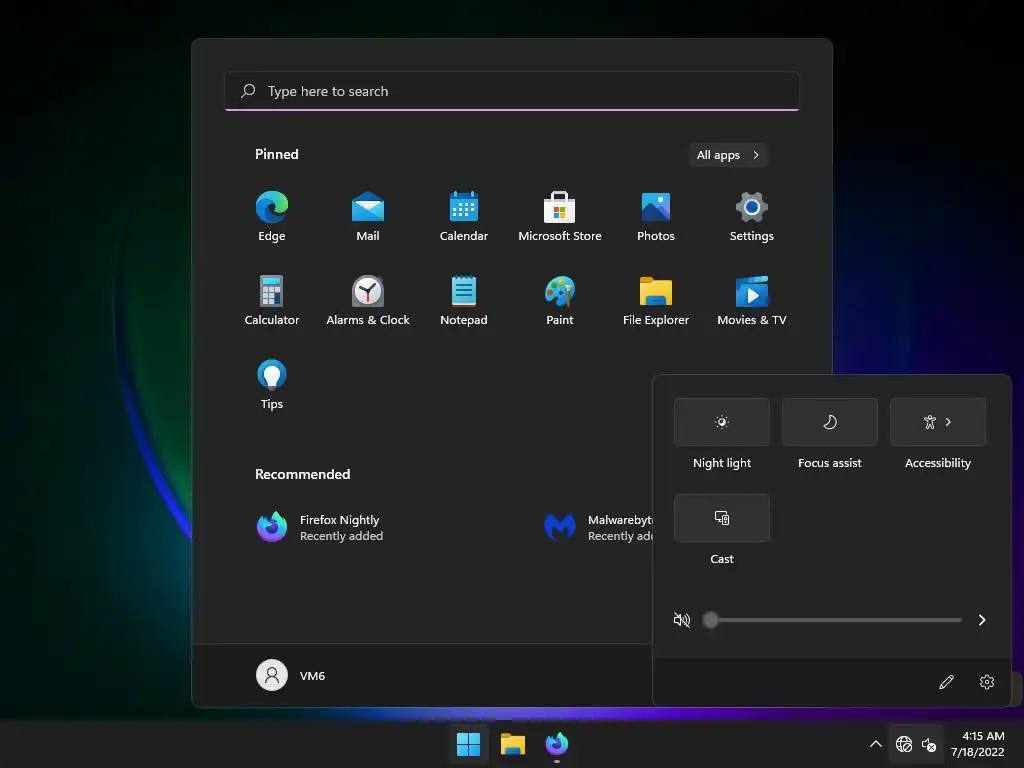This screenshot has height=768, width=1024.
Task: Show hidden icons in system tray
Action: click(x=876, y=744)
